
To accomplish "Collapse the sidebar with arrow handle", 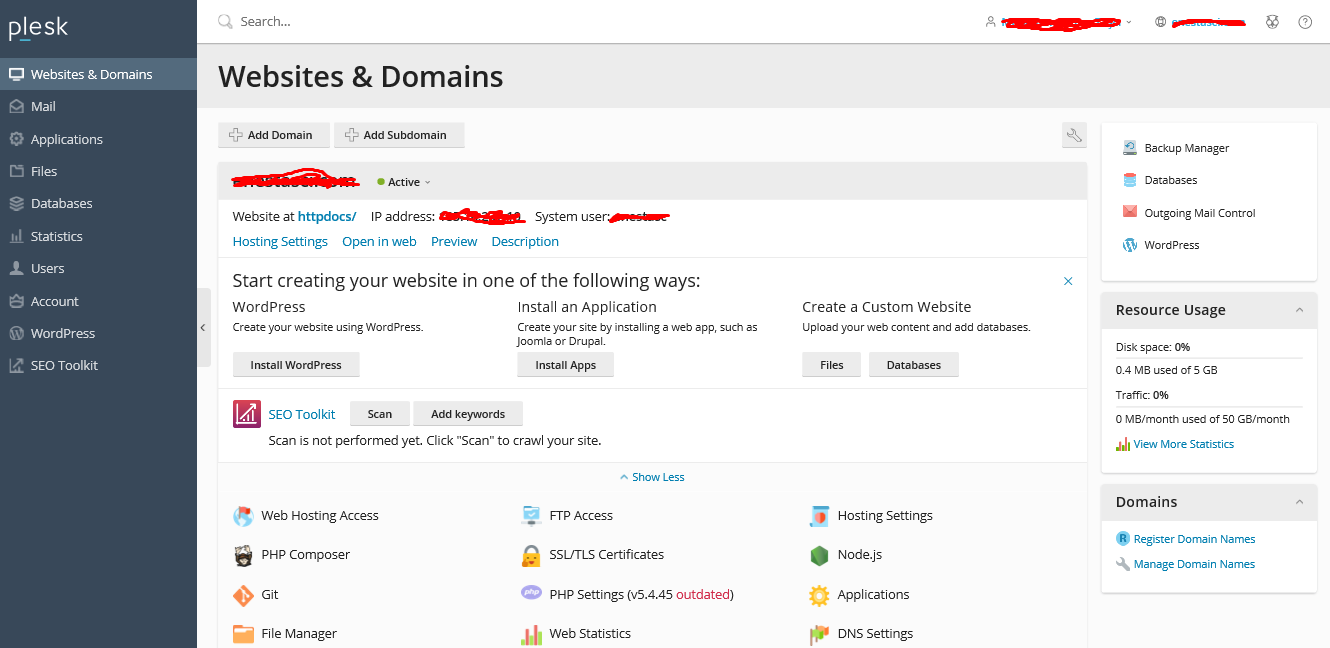I will pos(203,327).
